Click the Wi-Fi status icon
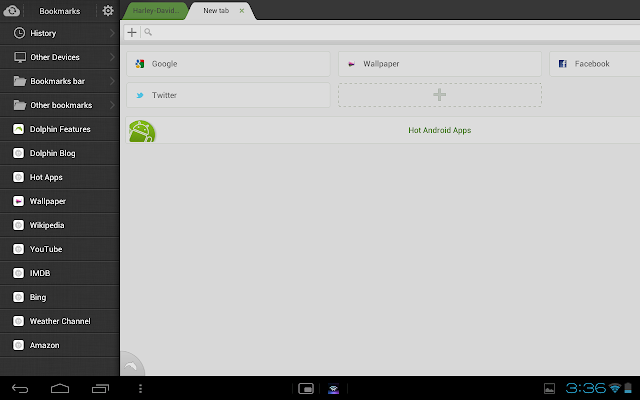The image size is (640, 400). [615, 388]
